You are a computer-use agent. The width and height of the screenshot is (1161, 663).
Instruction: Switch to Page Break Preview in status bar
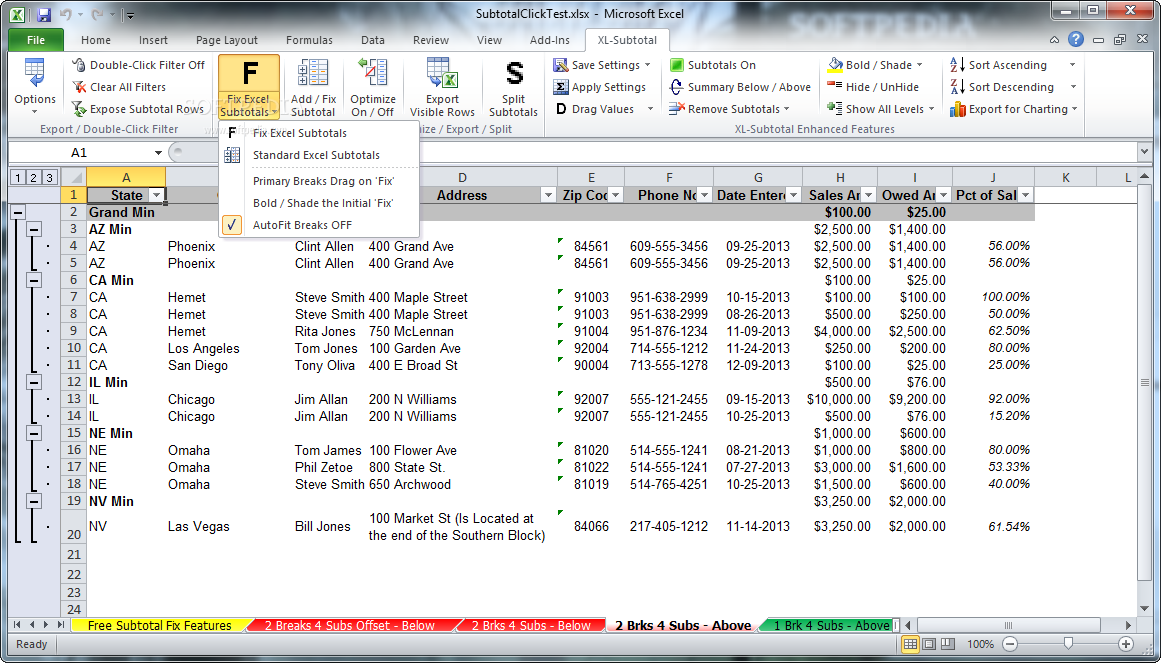pos(947,644)
